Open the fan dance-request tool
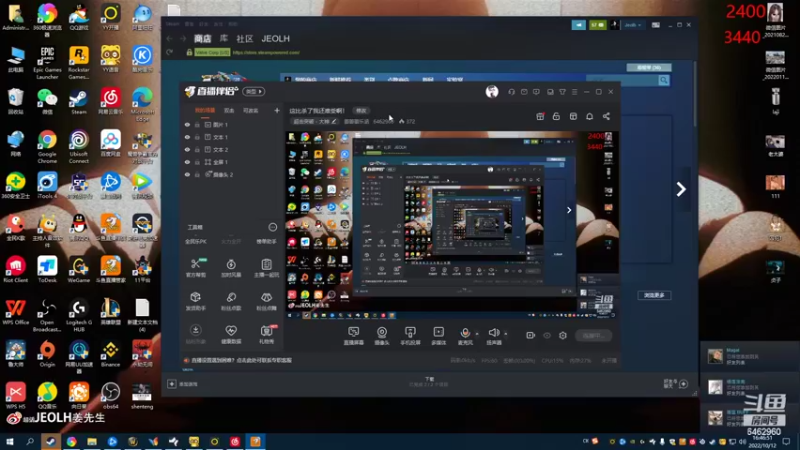 coord(266,301)
